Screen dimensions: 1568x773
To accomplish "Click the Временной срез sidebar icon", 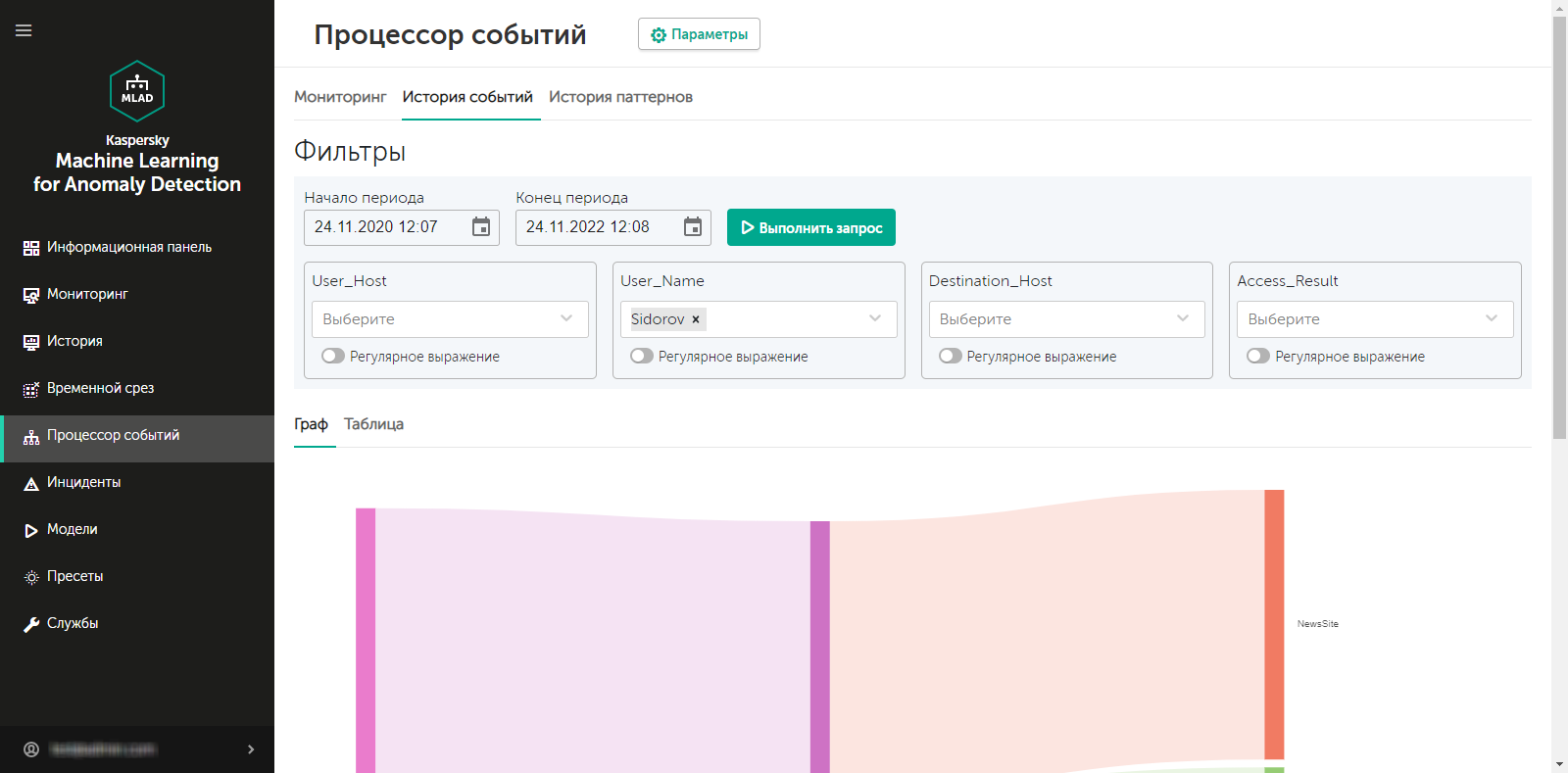I will (x=31, y=389).
